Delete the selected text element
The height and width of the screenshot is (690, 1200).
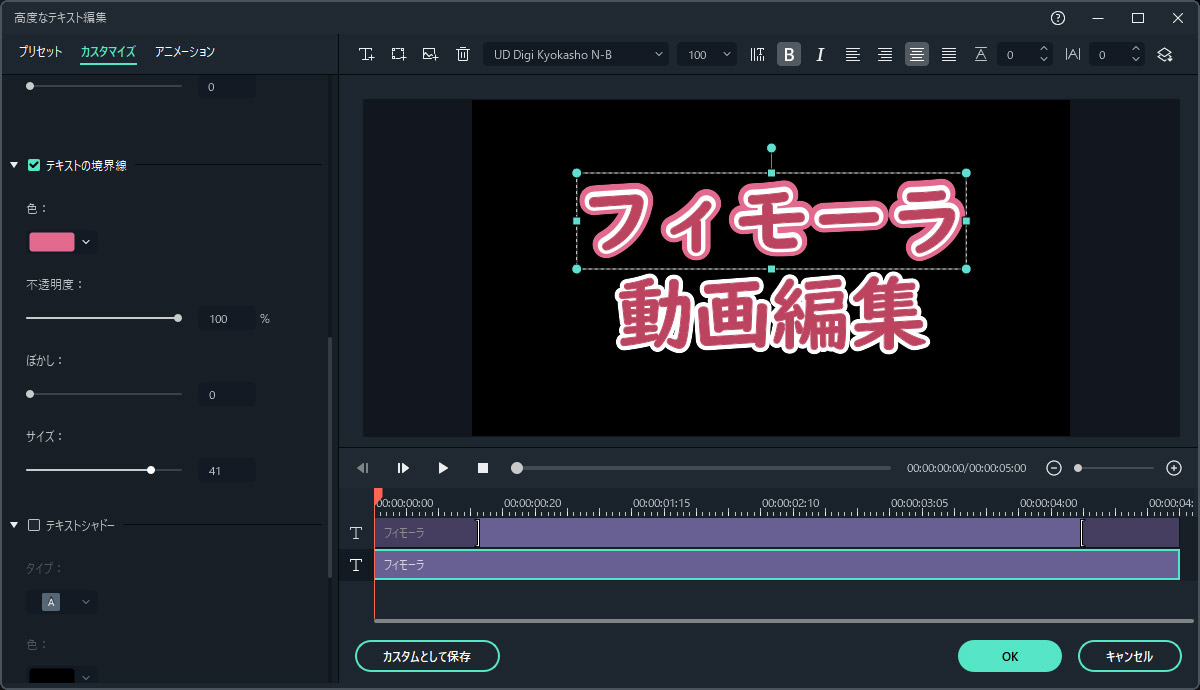click(463, 55)
